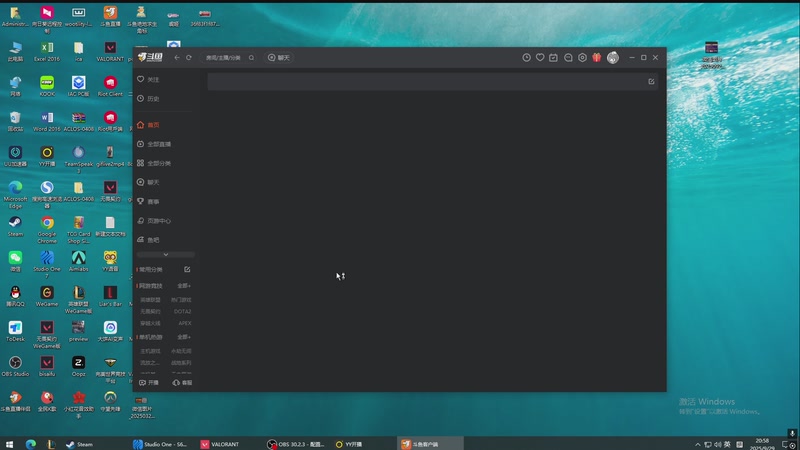Screen dimensions: 800x450
Task: Open OBS Studio desktop shortcut
Action: (15, 367)
